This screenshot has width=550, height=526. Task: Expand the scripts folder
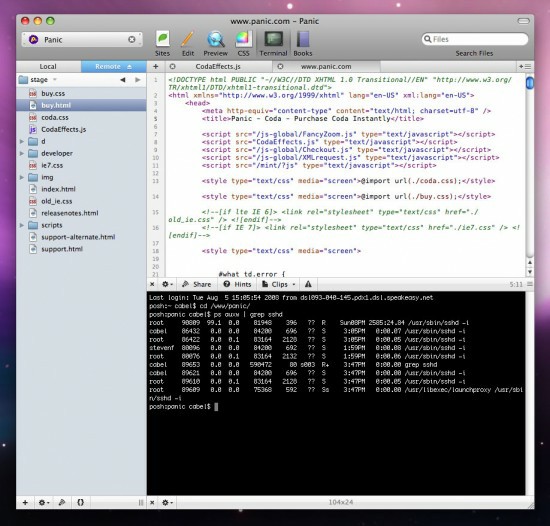coord(22,225)
